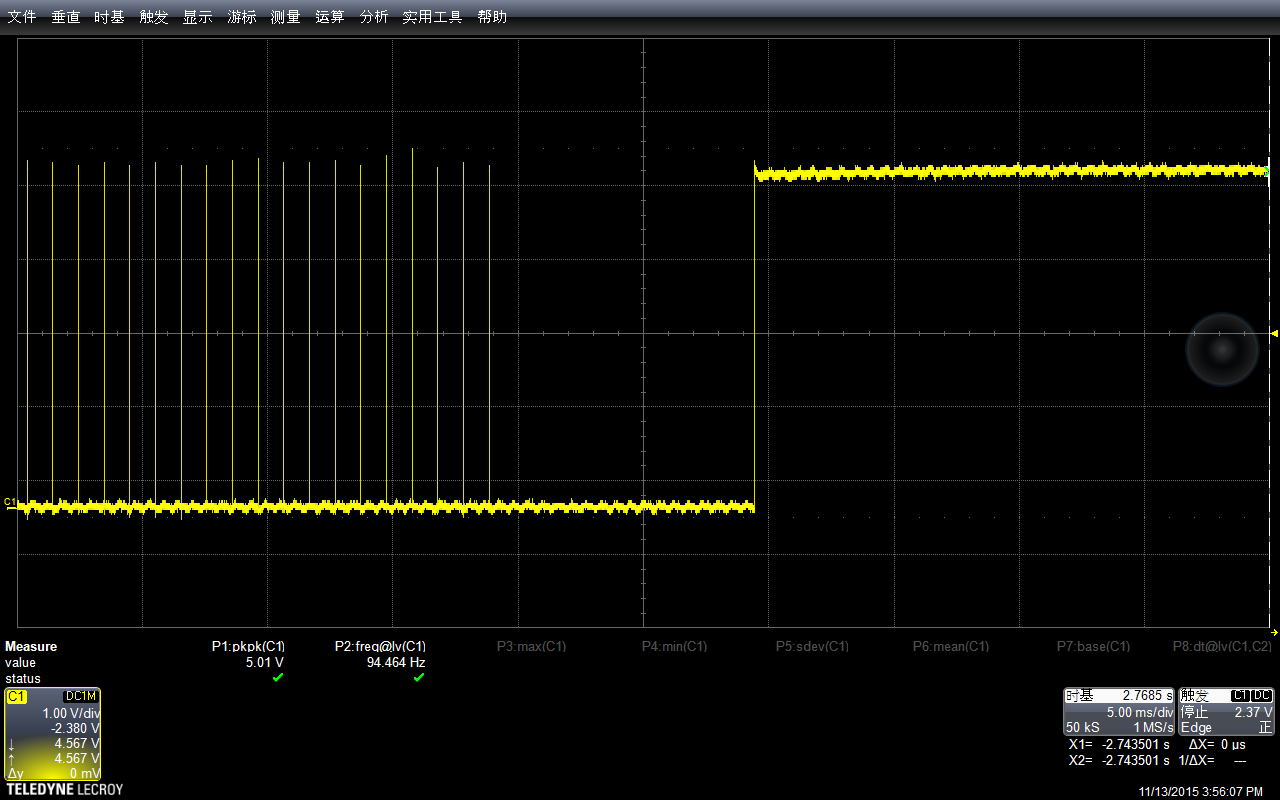This screenshot has width=1280, height=800.
Task: Click the trigger level marker at right edge
Action: click(1274, 333)
